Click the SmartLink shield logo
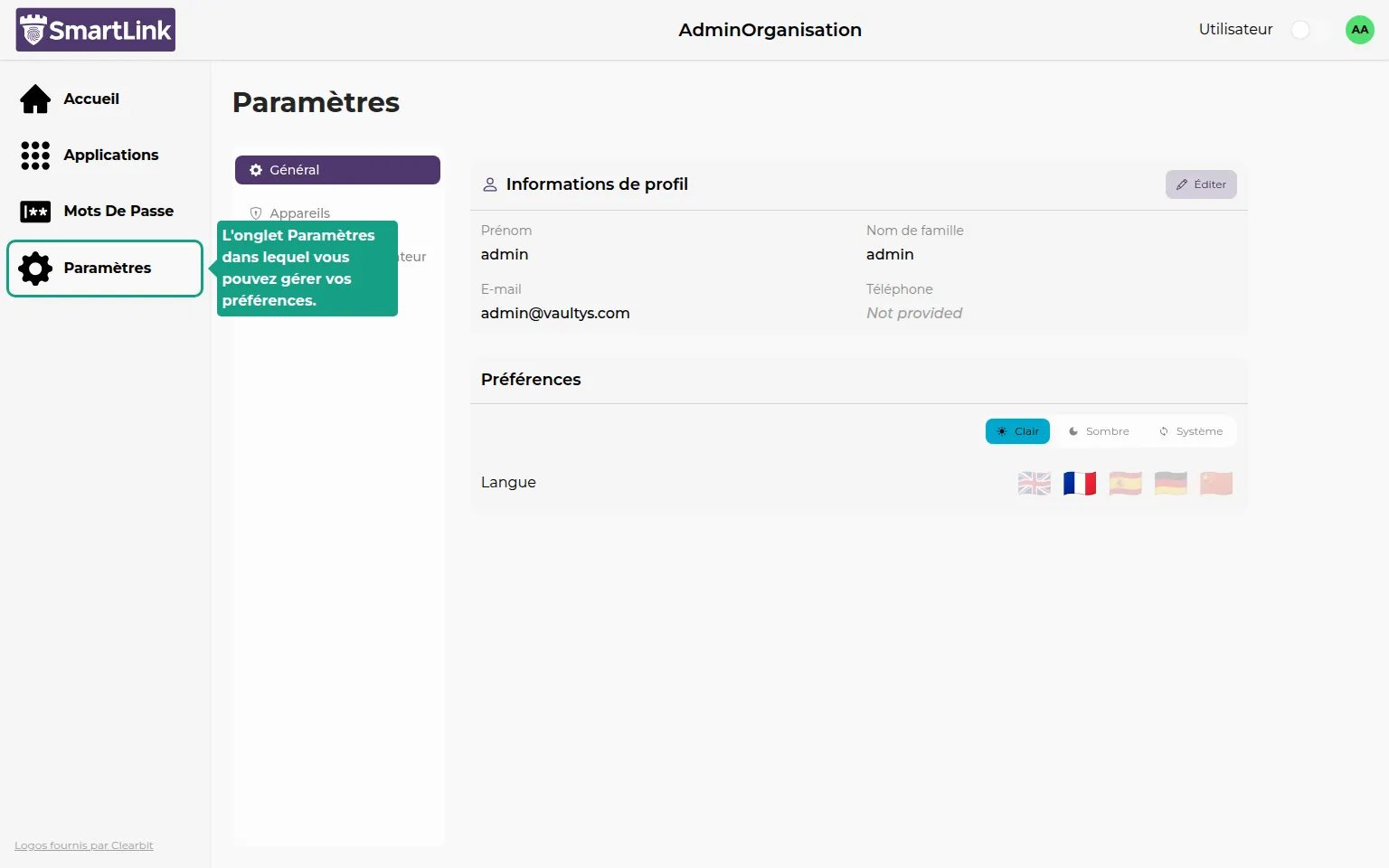Image resolution: width=1389 pixels, height=868 pixels. click(x=33, y=29)
